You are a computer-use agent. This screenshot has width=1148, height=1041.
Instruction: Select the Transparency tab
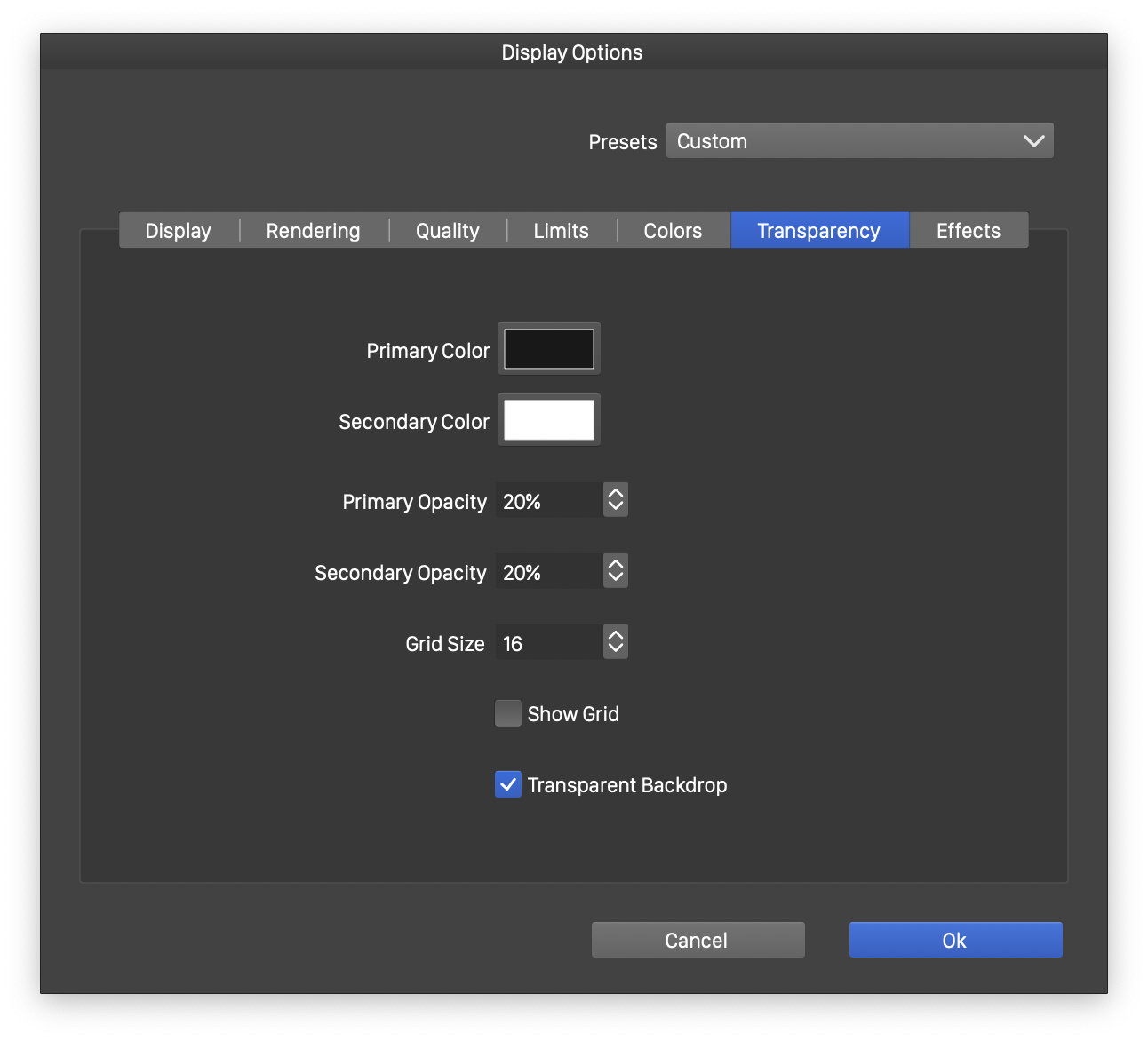(818, 231)
